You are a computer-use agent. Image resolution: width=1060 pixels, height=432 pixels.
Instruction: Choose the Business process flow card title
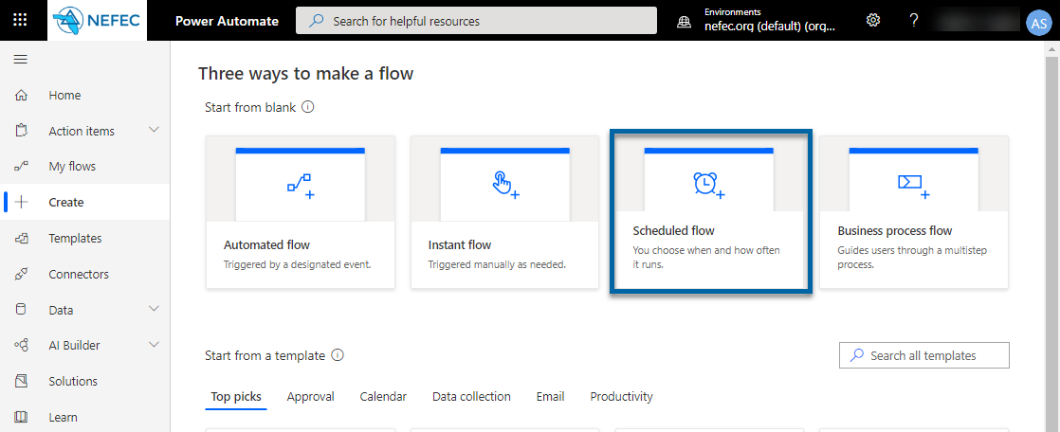click(x=894, y=231)
